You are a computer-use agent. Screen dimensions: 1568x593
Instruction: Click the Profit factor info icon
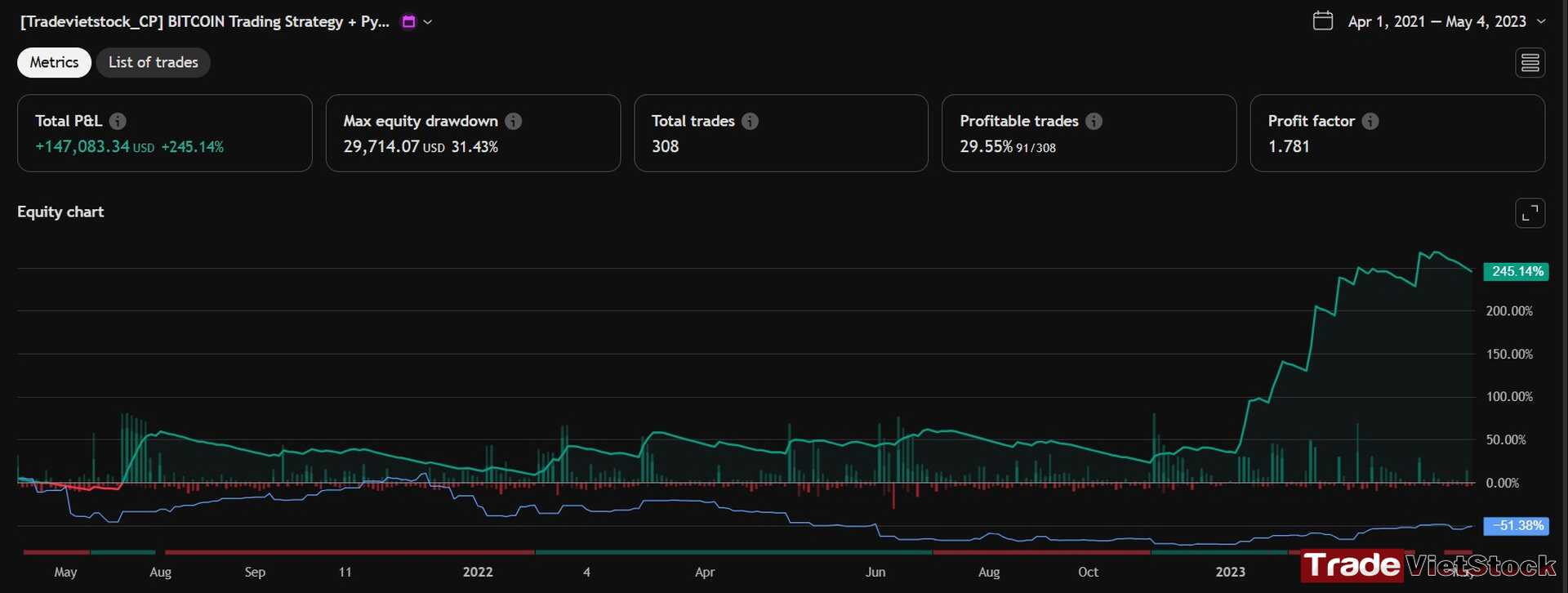point(1370,121)
